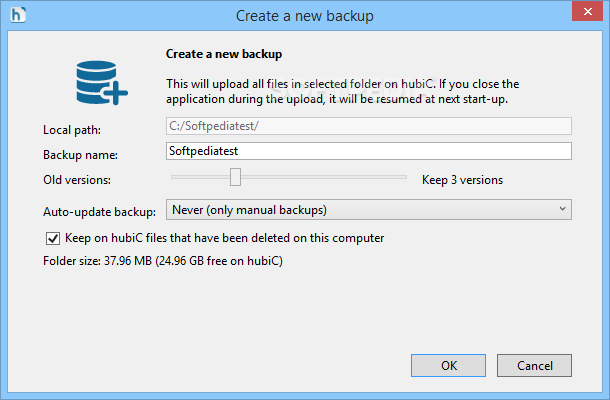The image size is (610, 400).
Task: Focus the Backup name field with Softpediatest
Action: (x=368, y=151)
